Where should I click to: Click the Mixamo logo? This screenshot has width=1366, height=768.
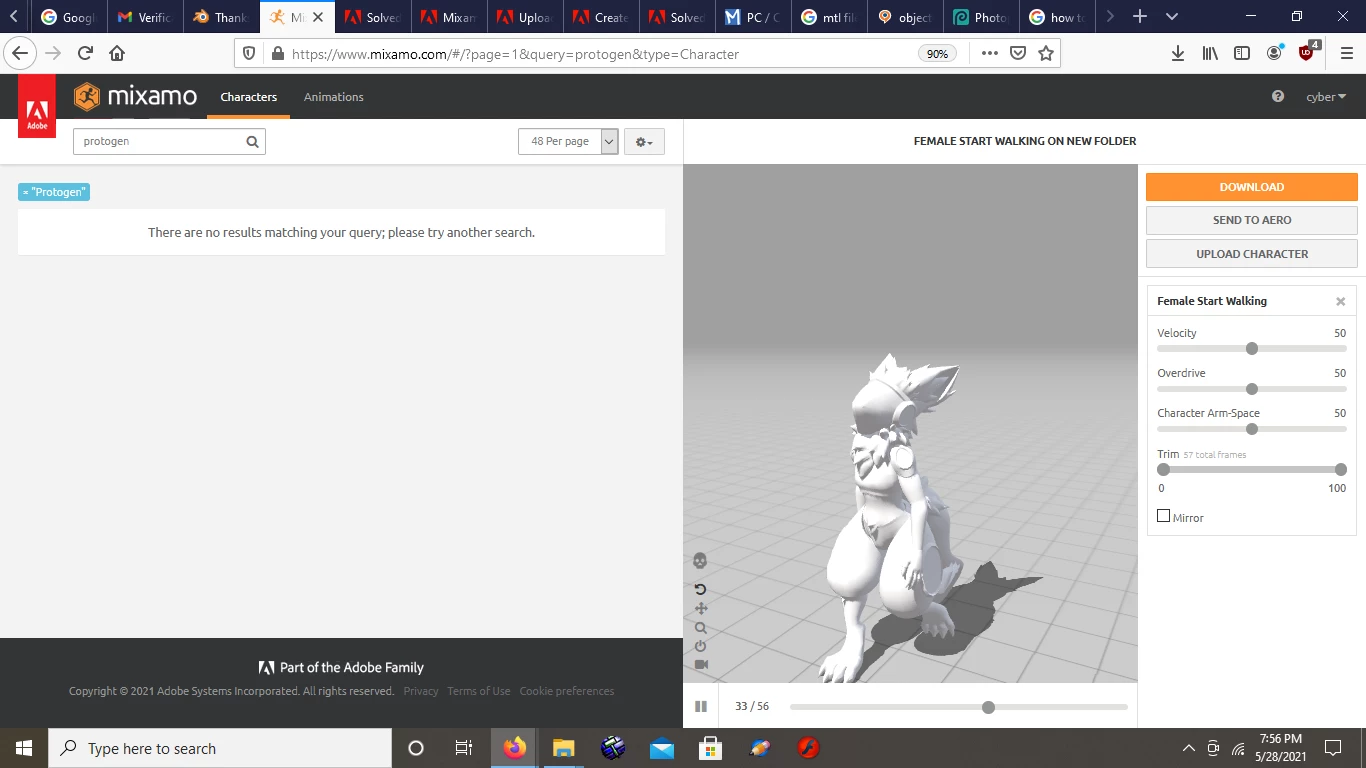(x=135, y=97)
